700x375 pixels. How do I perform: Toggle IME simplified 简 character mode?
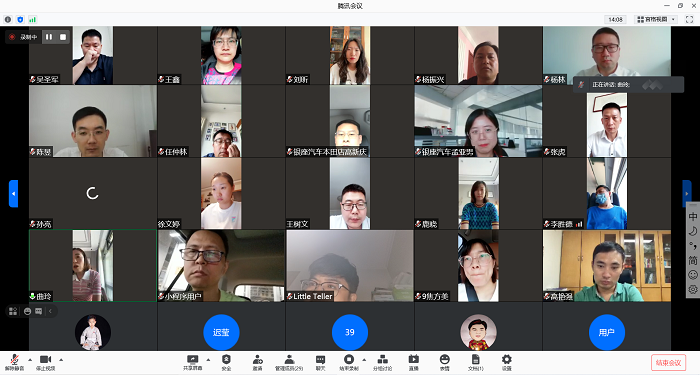[x=693, y=260]
